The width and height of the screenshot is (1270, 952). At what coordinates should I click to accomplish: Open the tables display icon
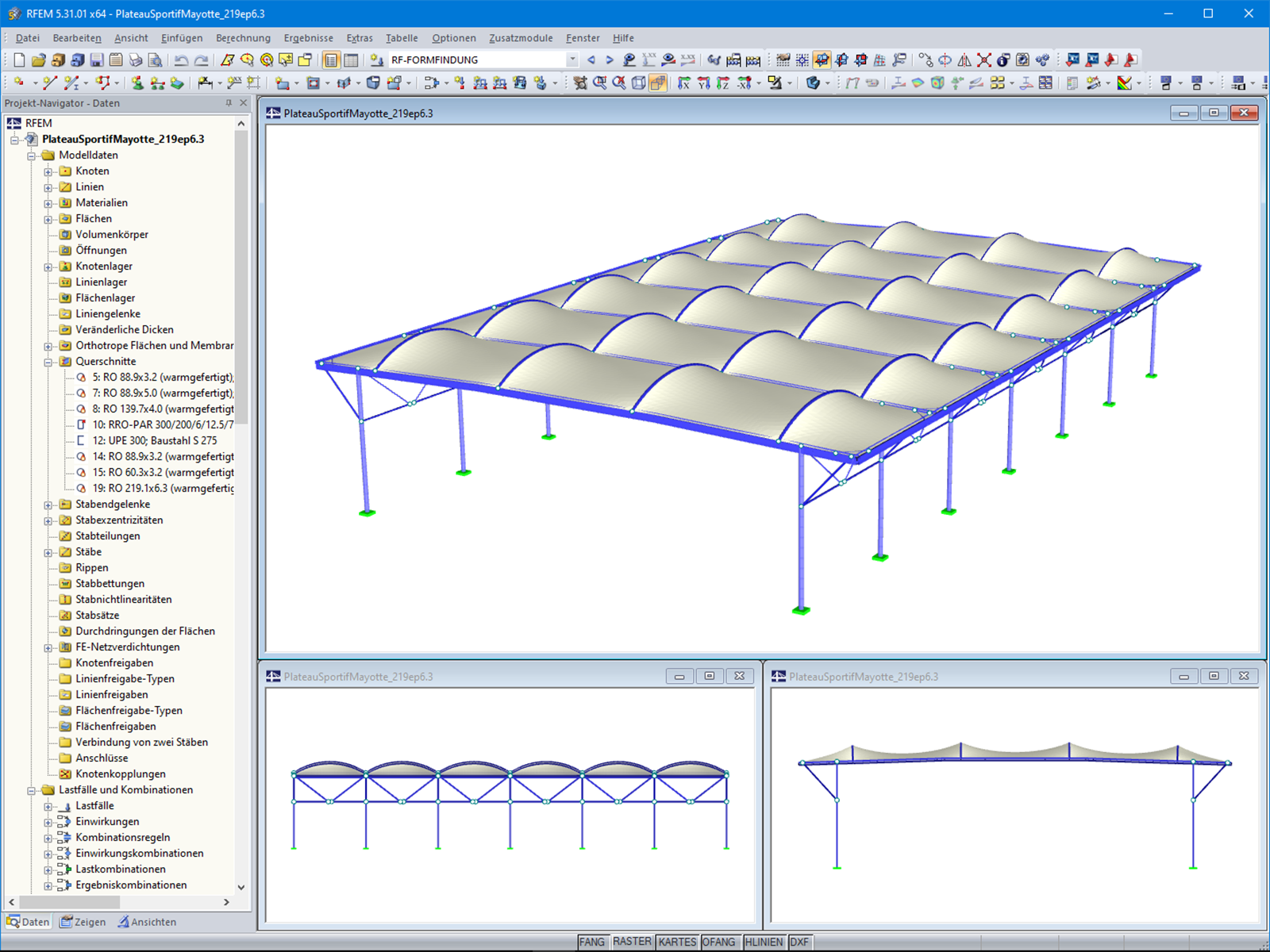click(352, 59)
